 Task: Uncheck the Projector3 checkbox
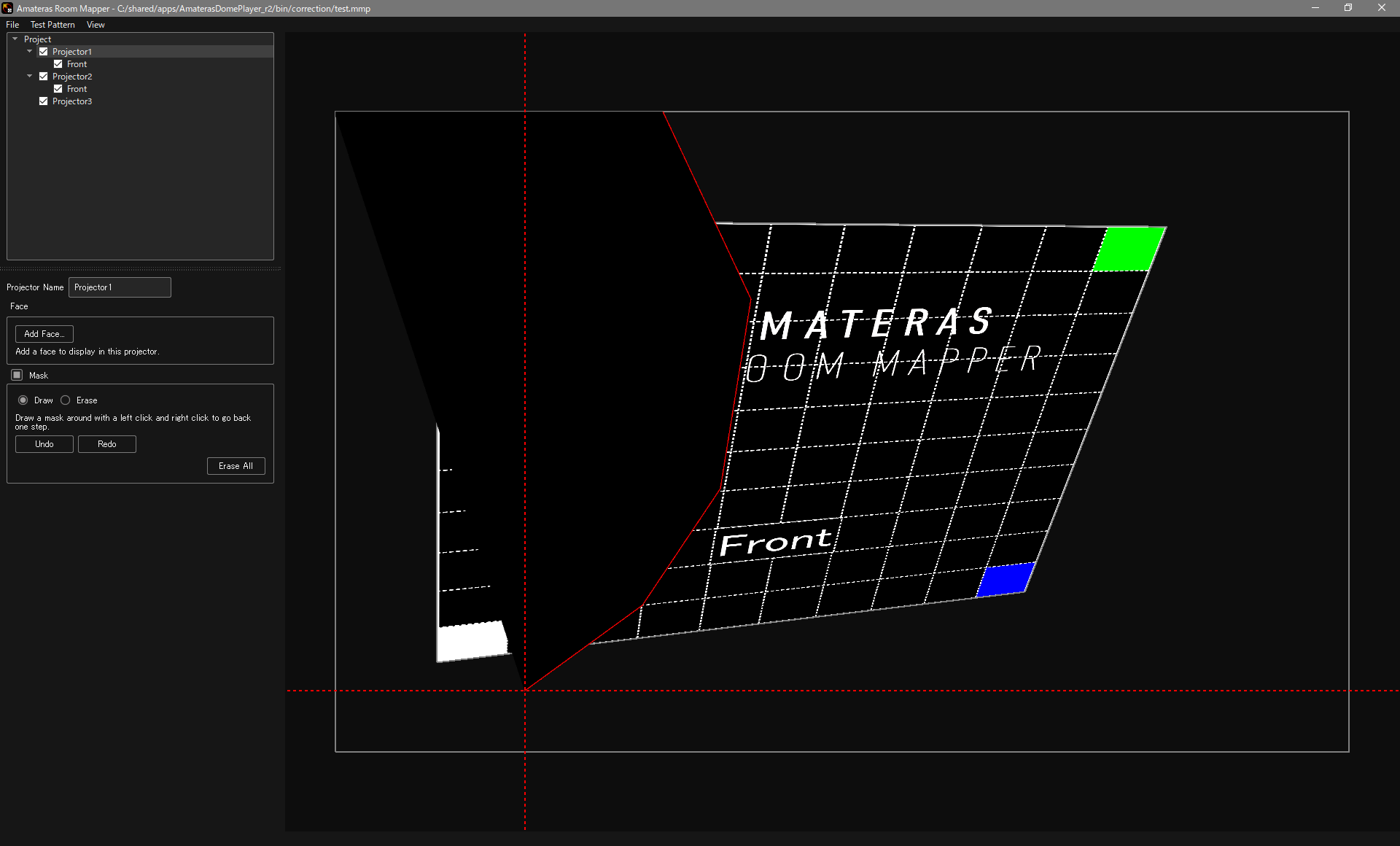tap(44, 101)
